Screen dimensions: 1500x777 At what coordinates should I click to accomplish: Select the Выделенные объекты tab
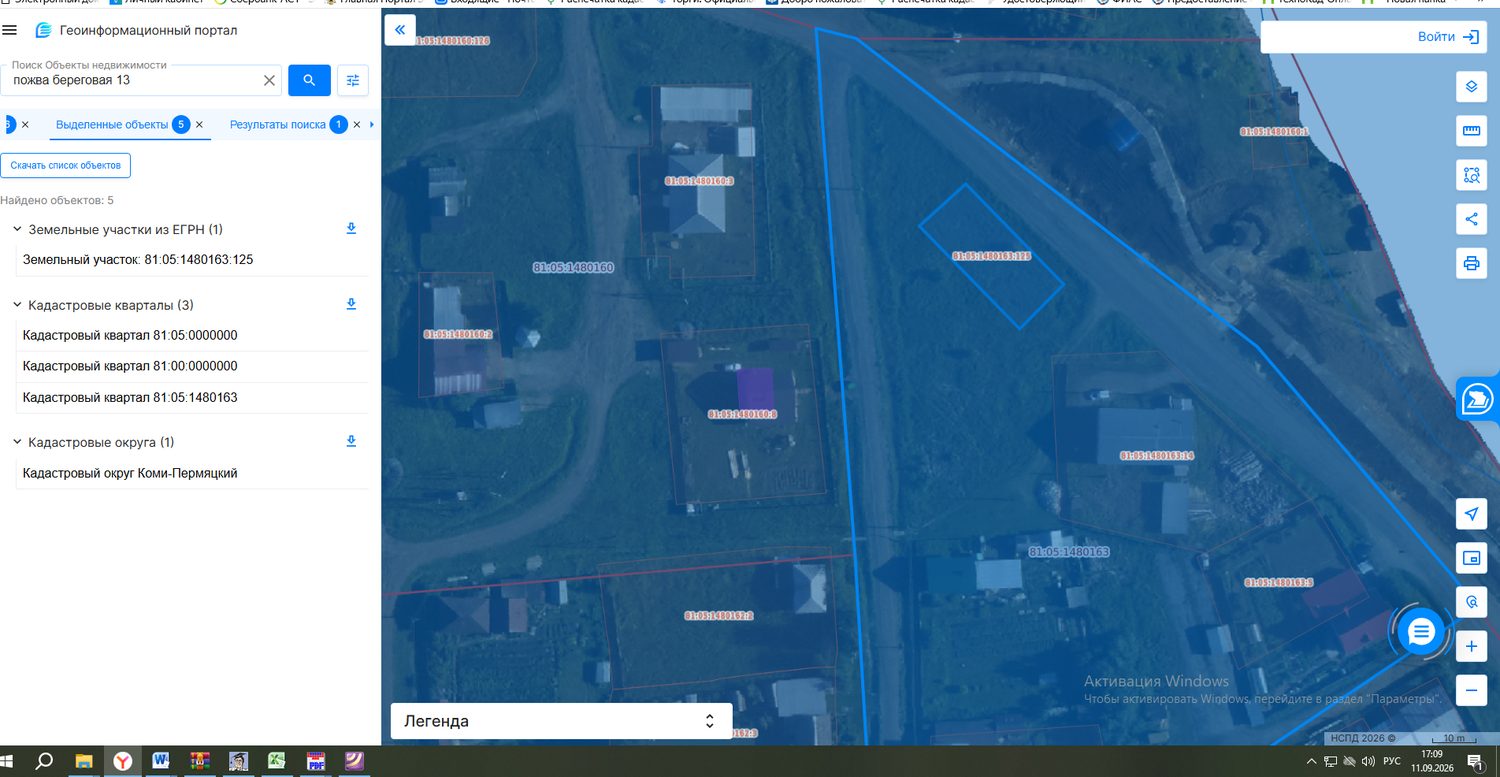[112, 125]
